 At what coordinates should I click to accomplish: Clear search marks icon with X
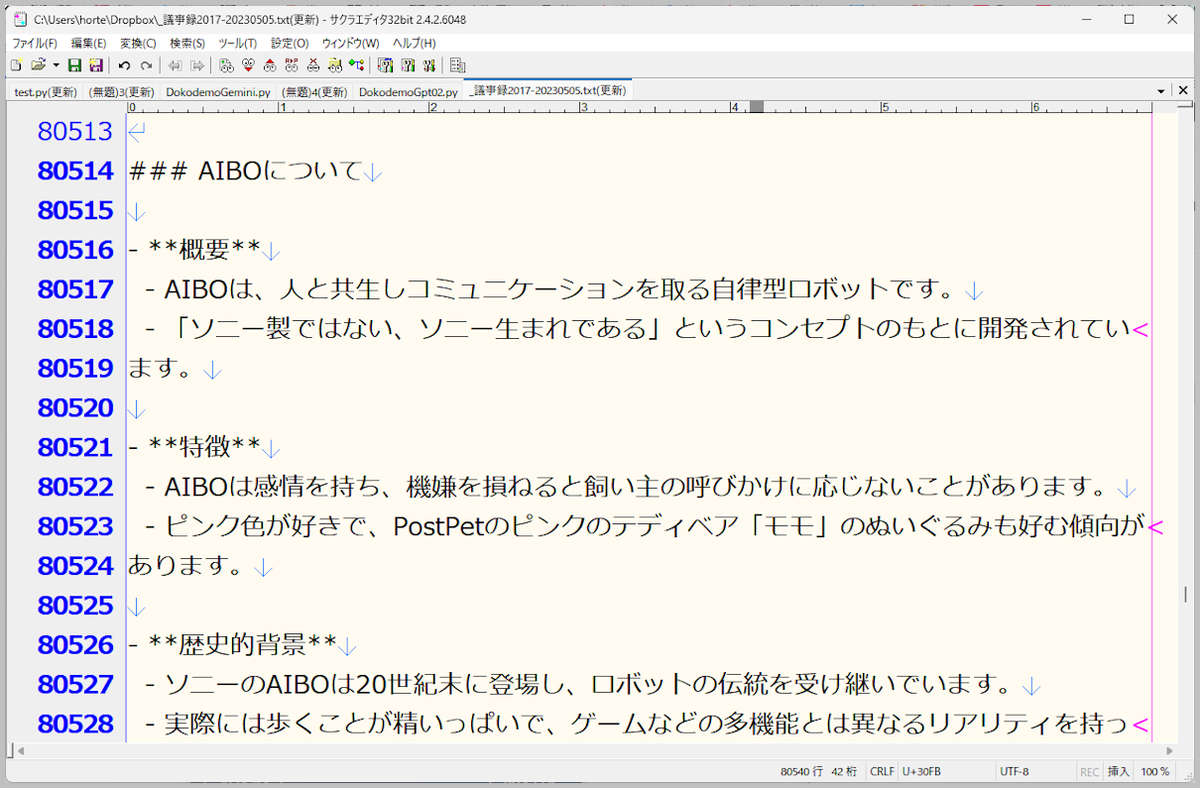click(314, 65)
